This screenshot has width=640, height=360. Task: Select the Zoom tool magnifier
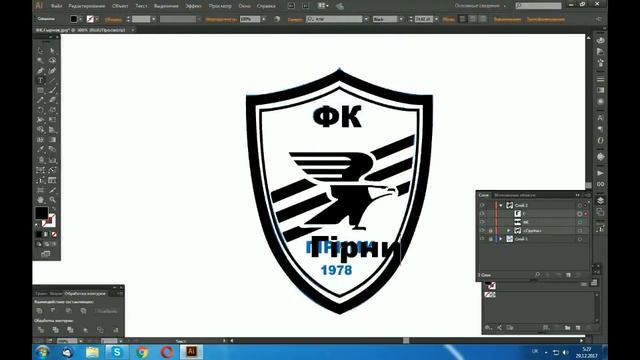[52, 200]
